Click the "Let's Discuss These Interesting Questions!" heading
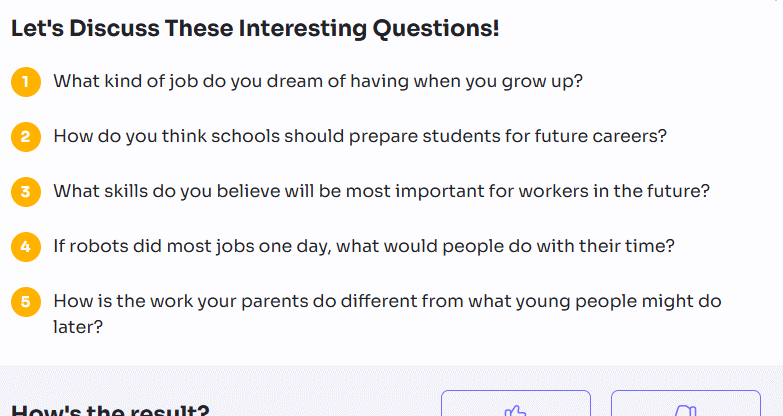 [x=255, y=28]
